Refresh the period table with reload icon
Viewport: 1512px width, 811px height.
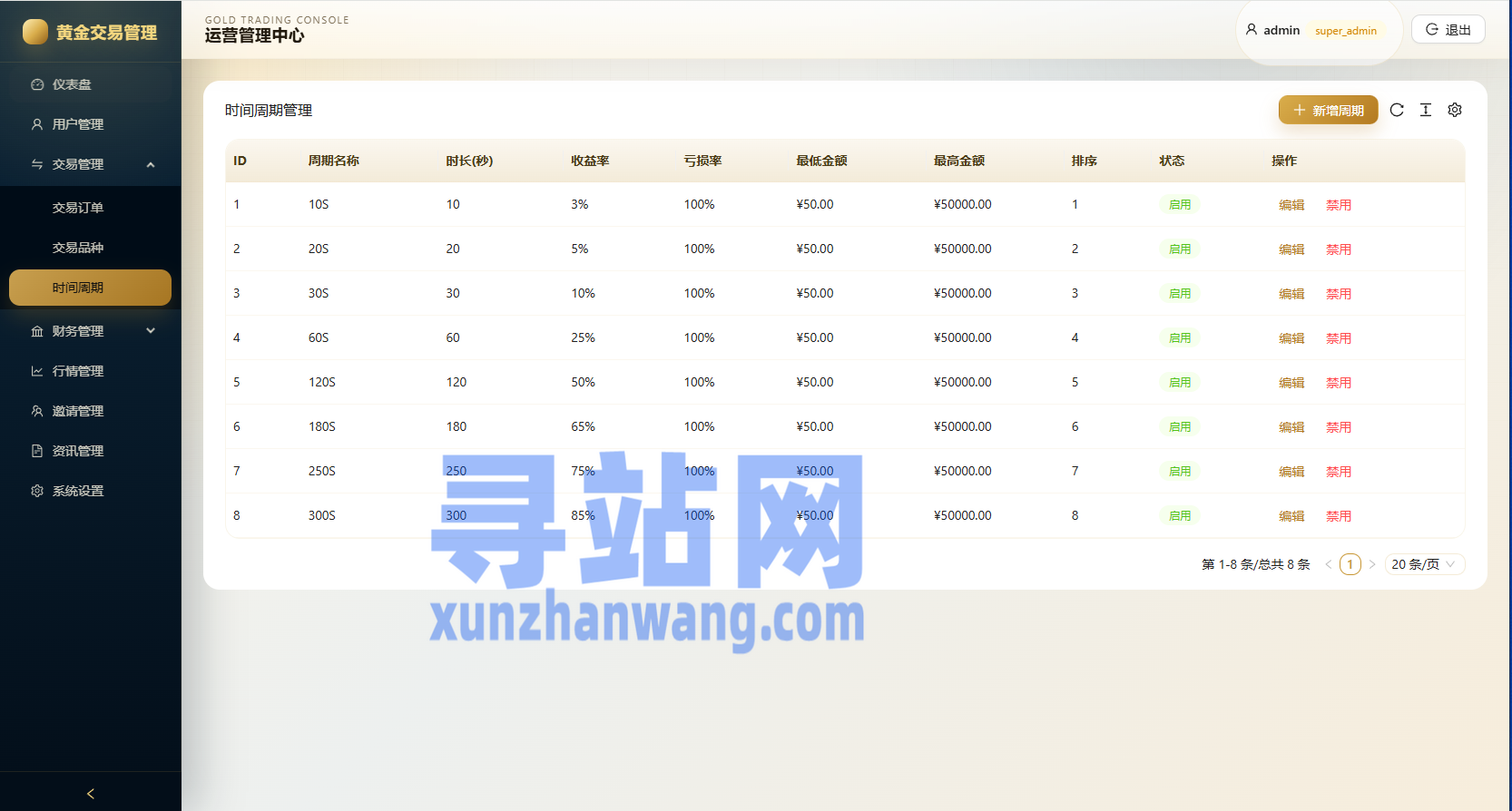click(1397, 110)
